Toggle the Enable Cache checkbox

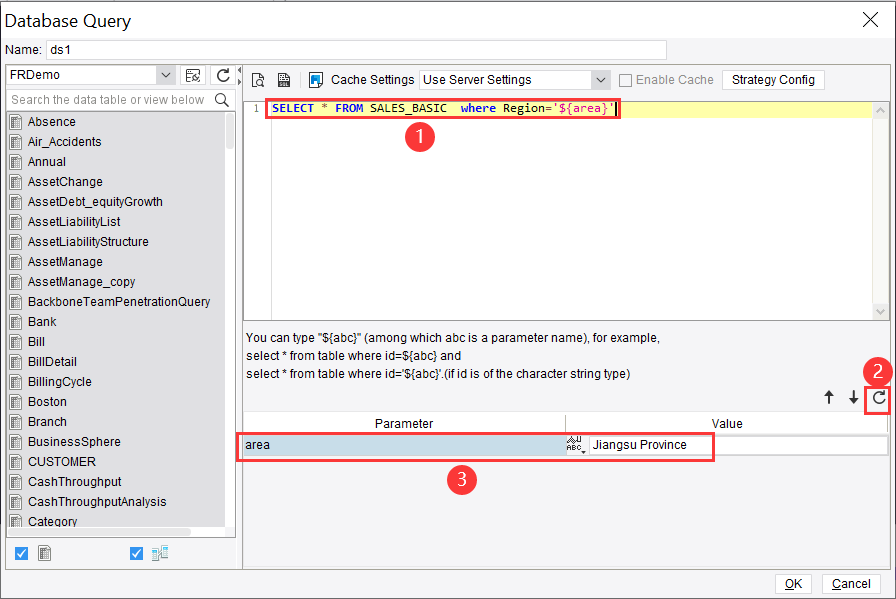pos(623,80)
